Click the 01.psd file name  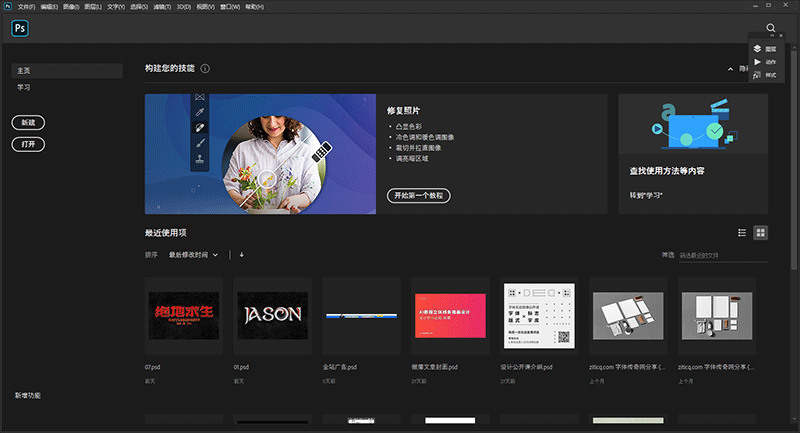click(x=241, y=367)
